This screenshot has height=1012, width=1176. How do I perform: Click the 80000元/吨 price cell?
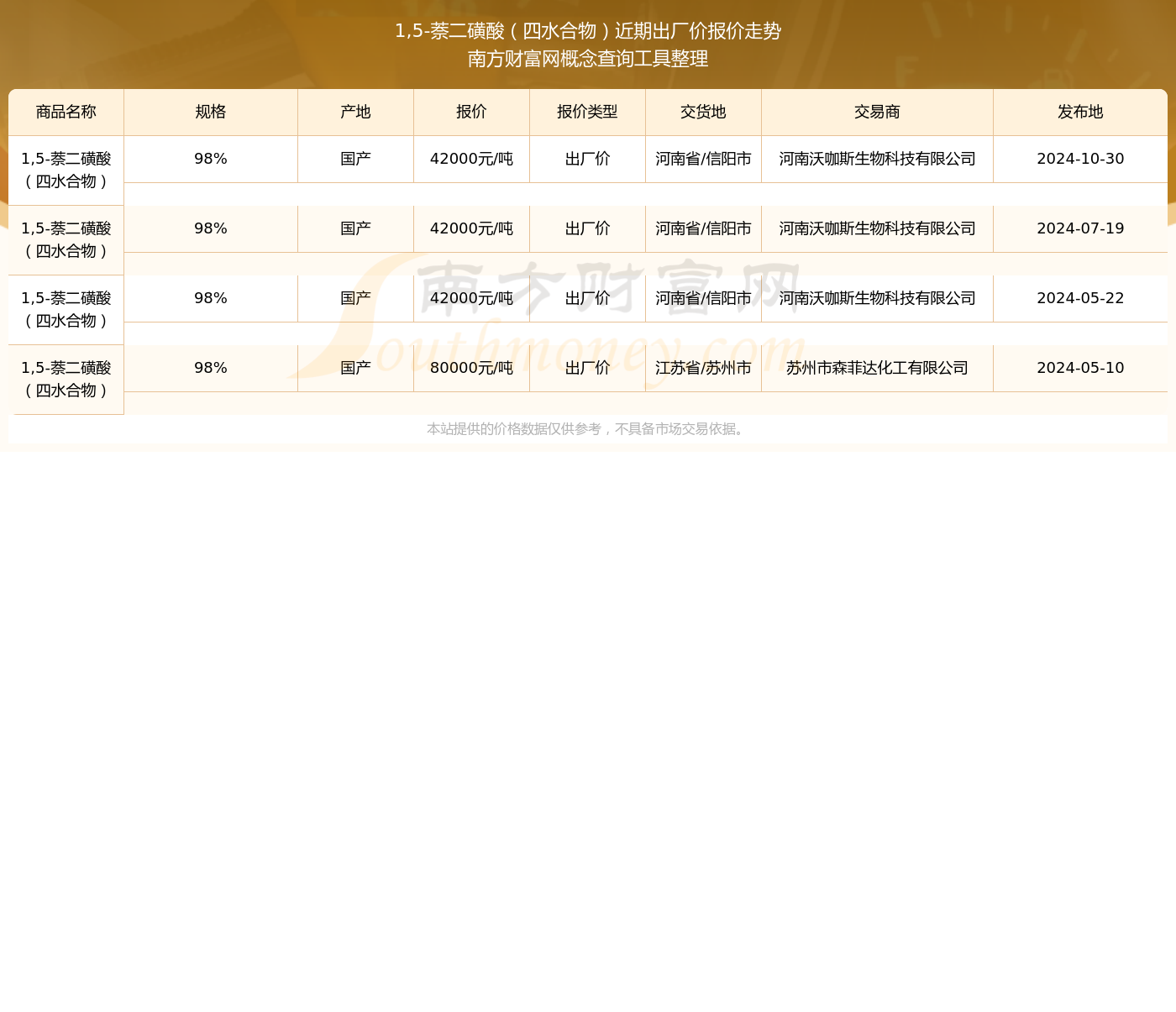coord(472,369)
